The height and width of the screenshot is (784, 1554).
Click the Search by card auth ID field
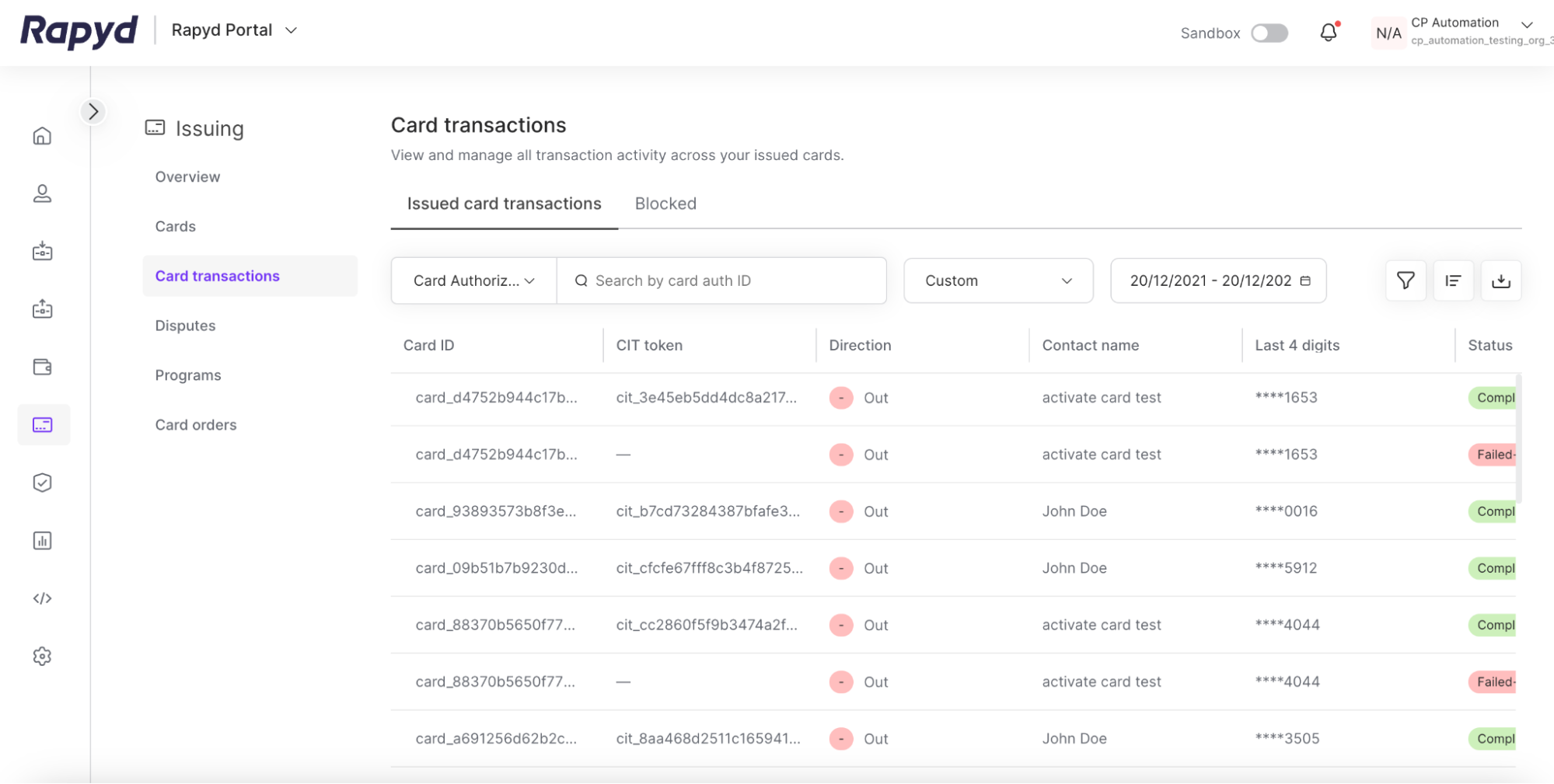pyautogui.click(x=731, y=280)
